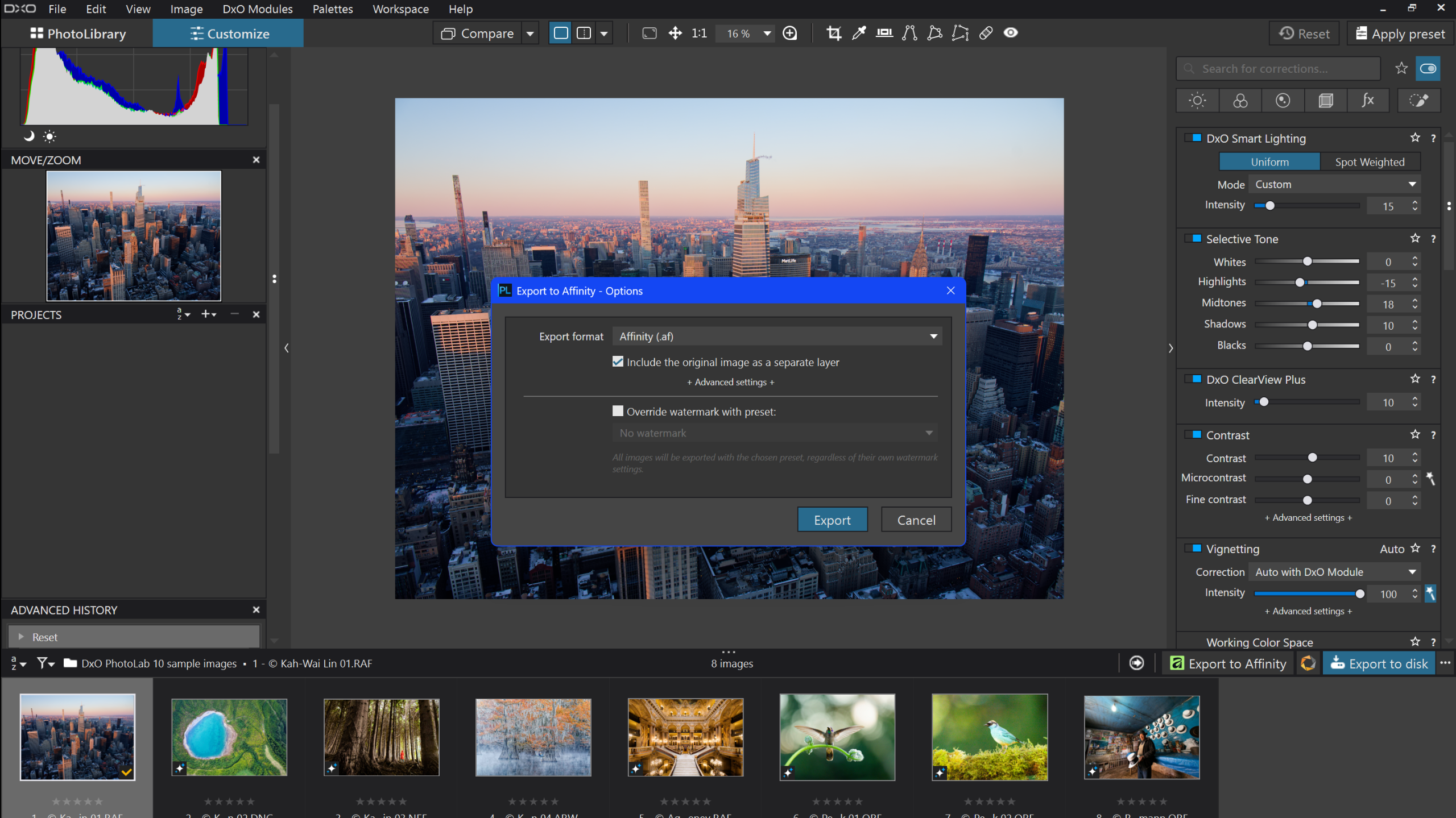Open the Effects fx palette tab
This screenshot has height=818, width=1456.
click(x=1368, y=101)
